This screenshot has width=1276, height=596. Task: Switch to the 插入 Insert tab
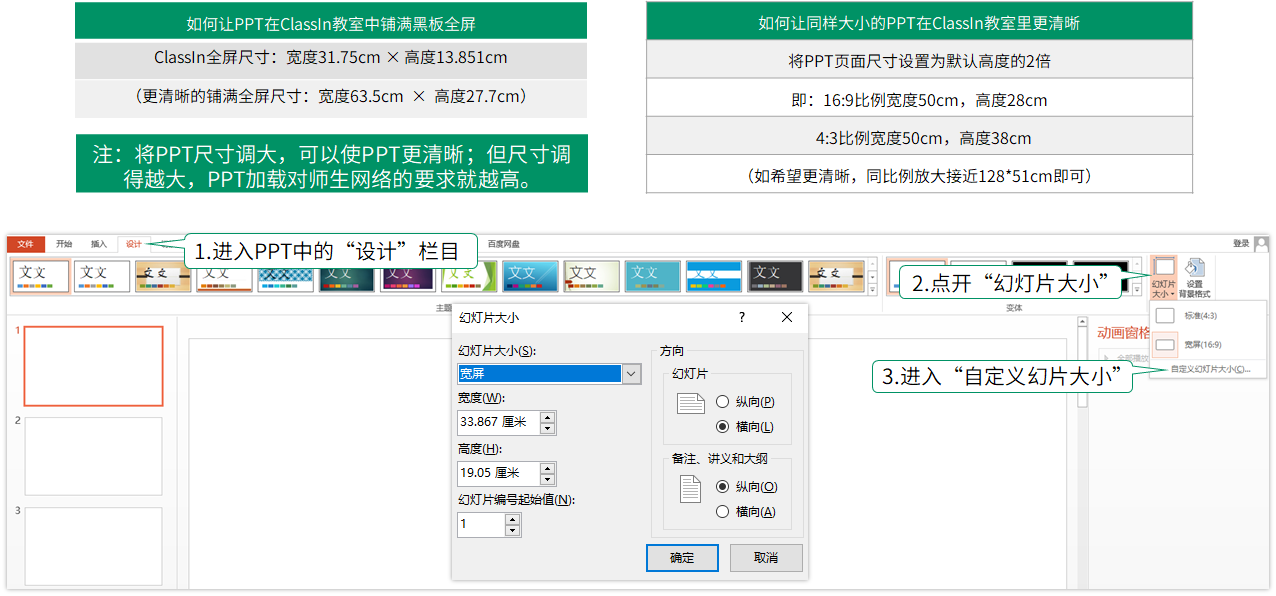99,244
